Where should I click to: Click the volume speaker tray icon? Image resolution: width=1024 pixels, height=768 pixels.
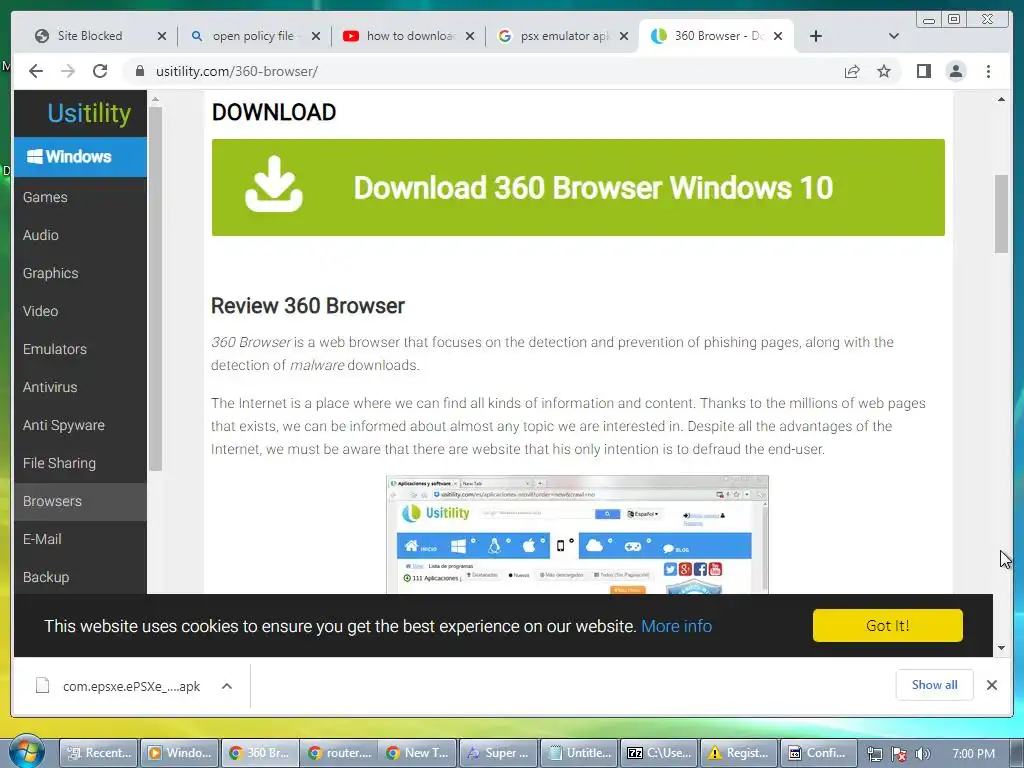[922, 754]
